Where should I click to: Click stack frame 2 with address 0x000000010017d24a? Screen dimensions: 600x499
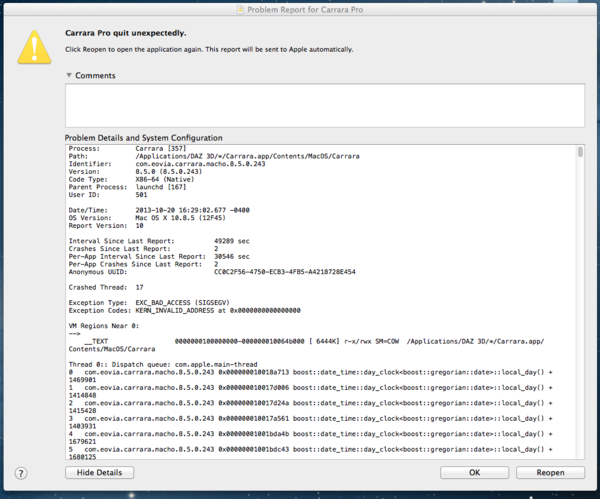tap(310, 403)
